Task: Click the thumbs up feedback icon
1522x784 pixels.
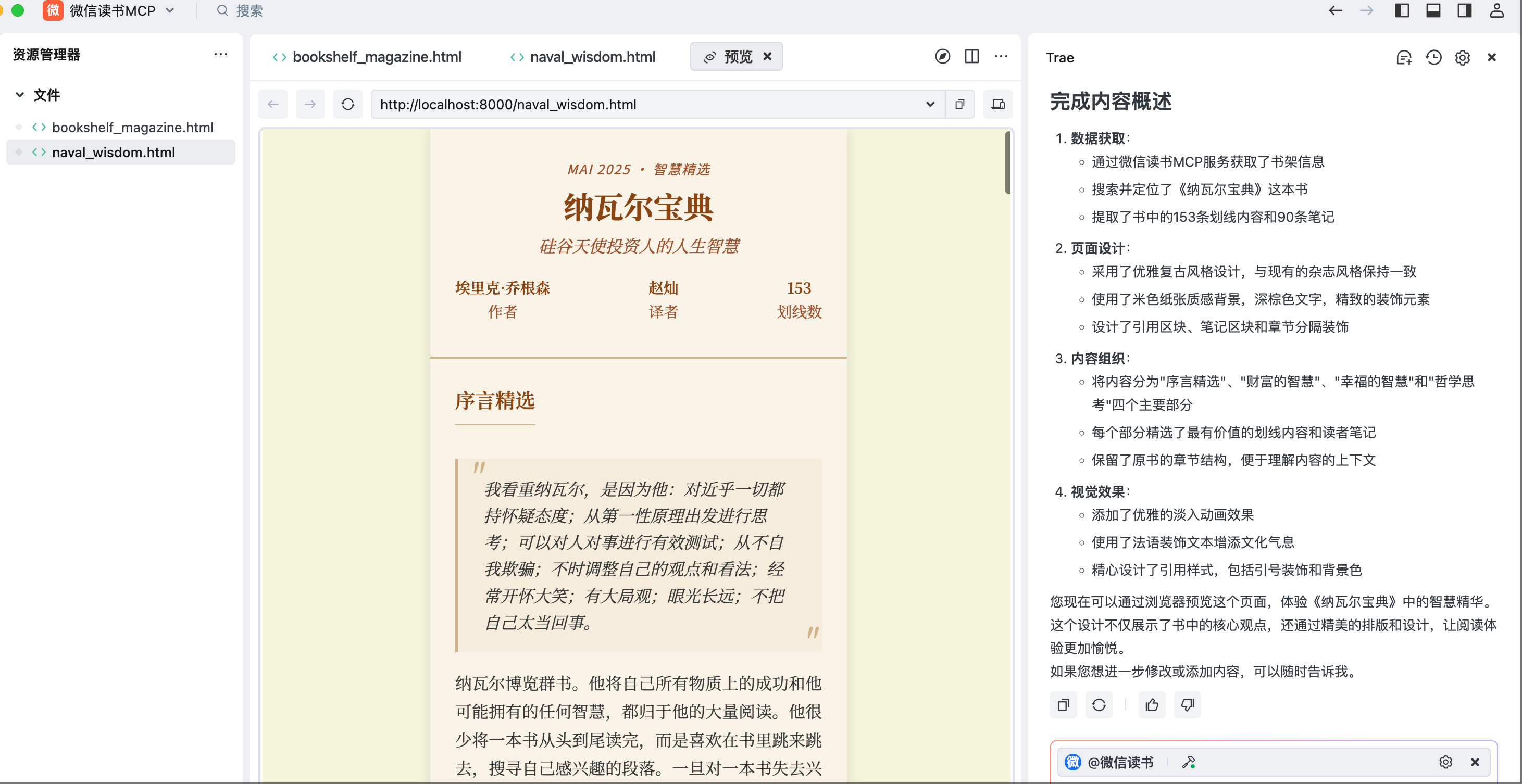Action: pyautogui.click(x=1152, y=704)
